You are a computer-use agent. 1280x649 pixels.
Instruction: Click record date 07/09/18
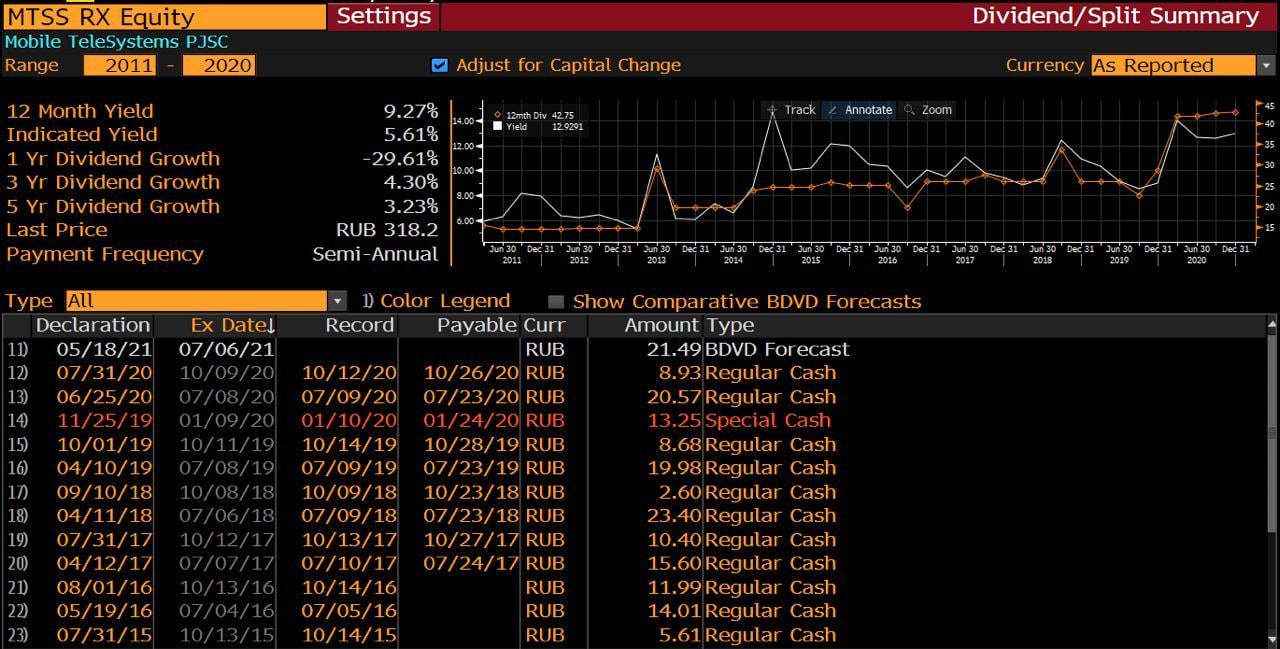coord(349,515)
